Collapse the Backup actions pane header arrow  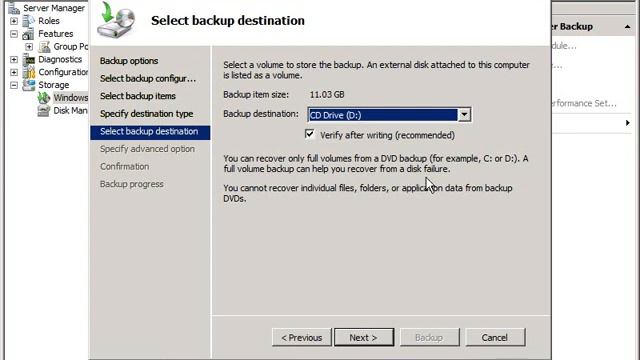(x=627, y=27)
